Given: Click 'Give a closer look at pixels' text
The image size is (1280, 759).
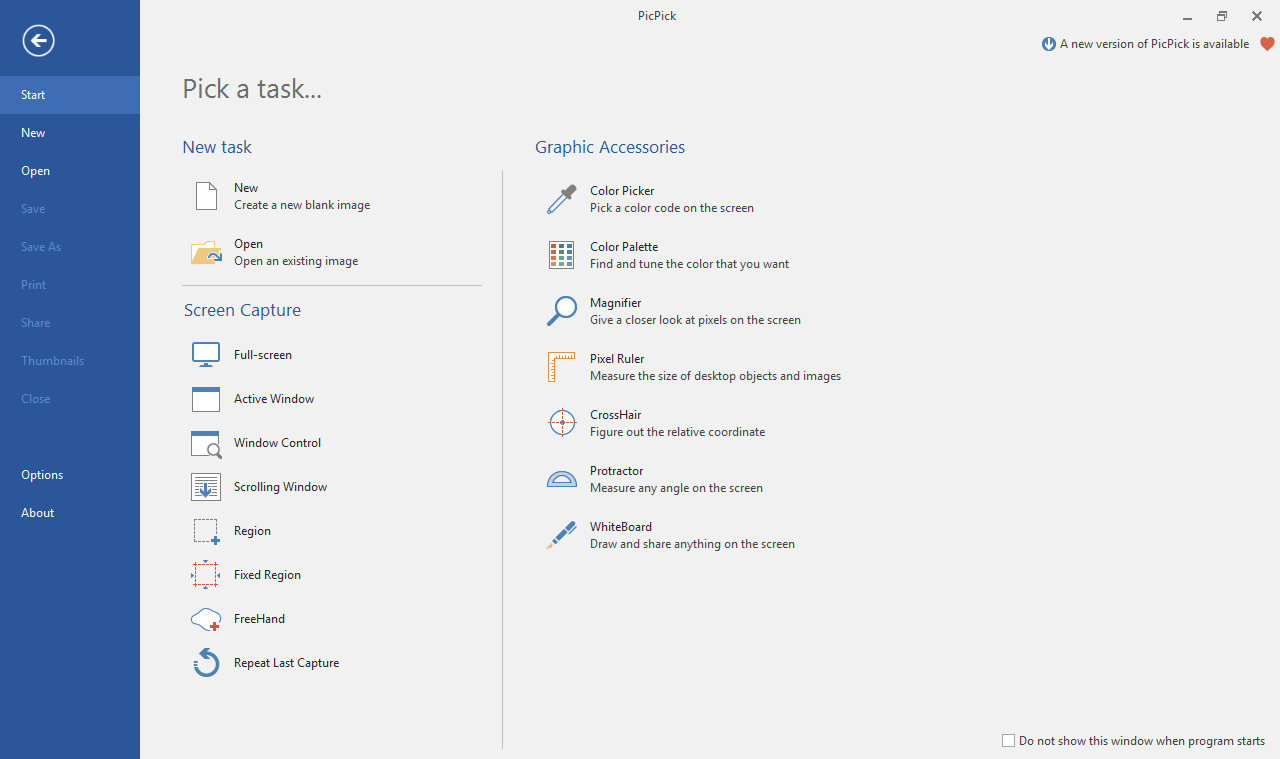Looking at the screenshot, I should 696,320.
